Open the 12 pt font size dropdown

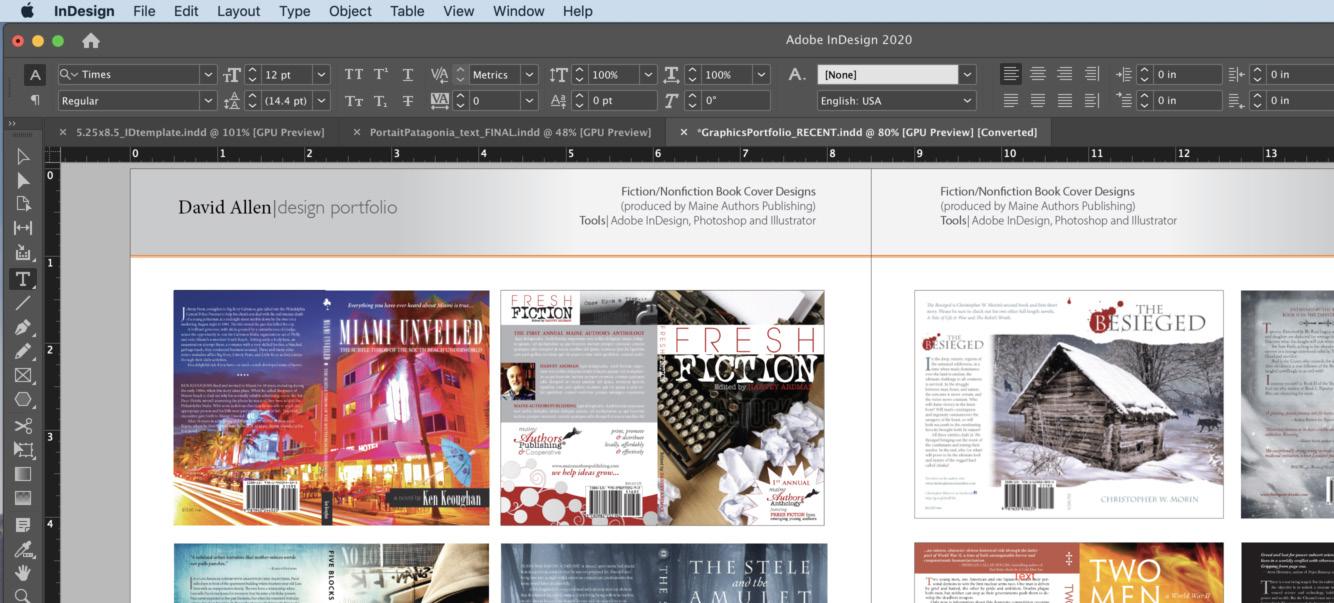pos(321,75)
